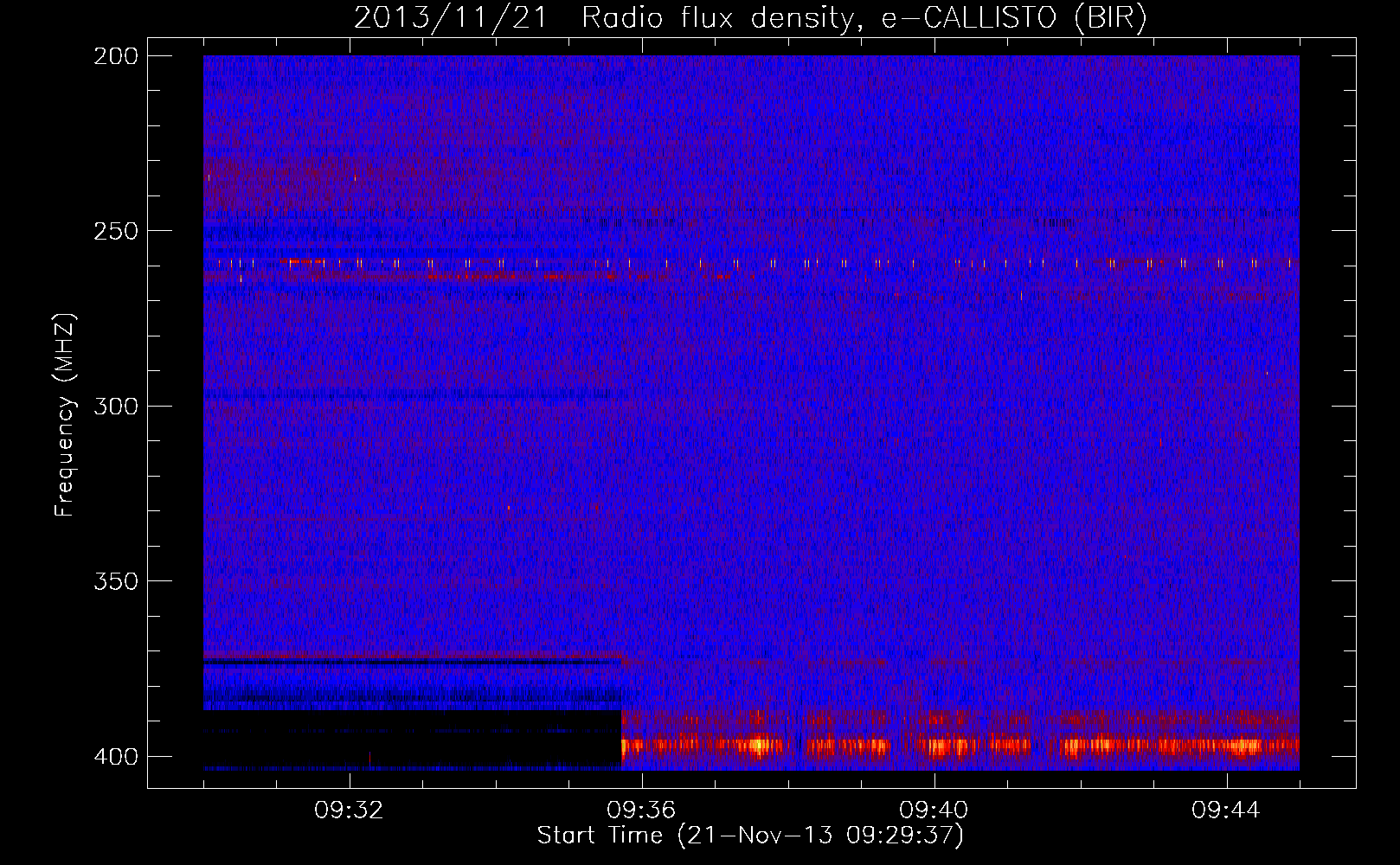This screenshot has width=1400, height=865.
Task: Click the '09:32' time axis label
Action: (350, 811)
